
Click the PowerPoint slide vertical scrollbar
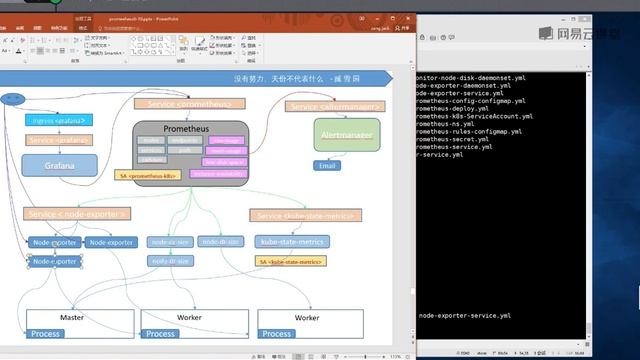coord(412,200)
